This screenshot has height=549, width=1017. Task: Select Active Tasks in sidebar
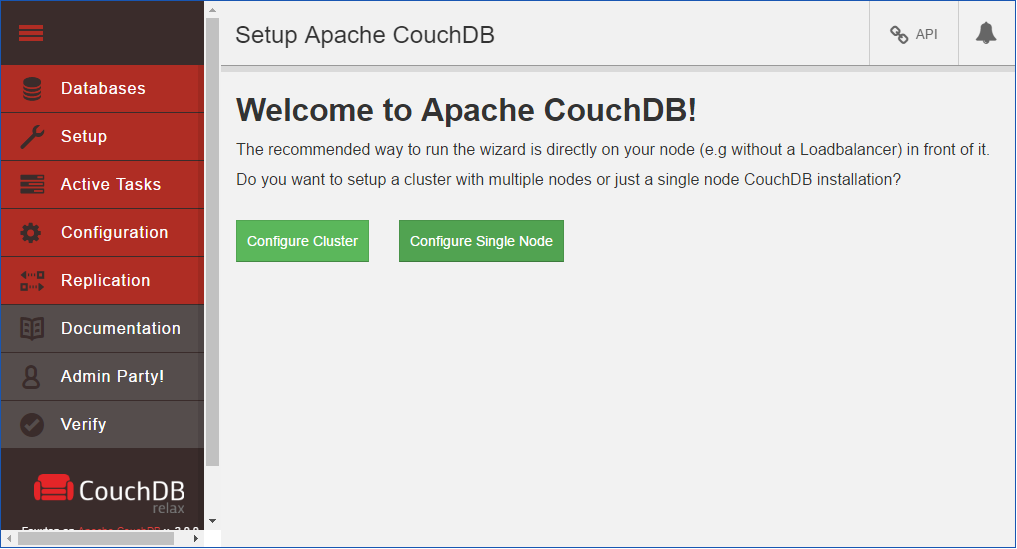[x=110, y=185]
